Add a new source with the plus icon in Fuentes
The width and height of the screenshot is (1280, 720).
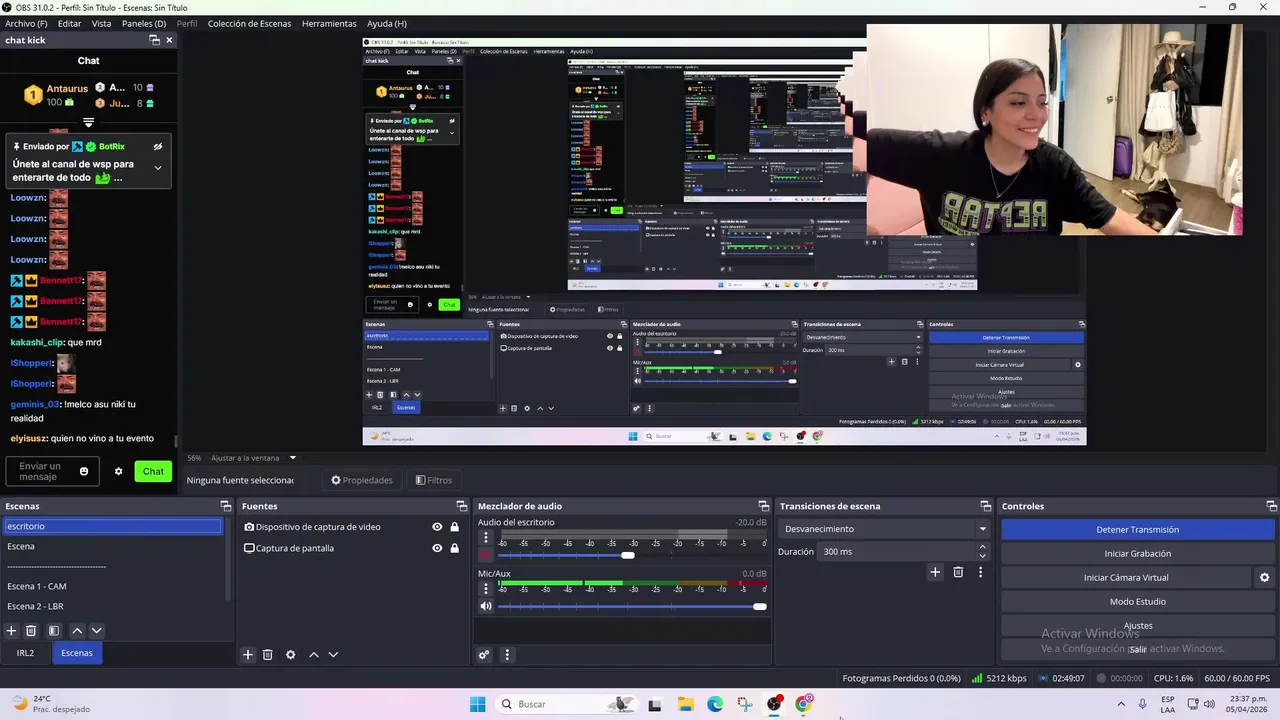pos(248,655)
